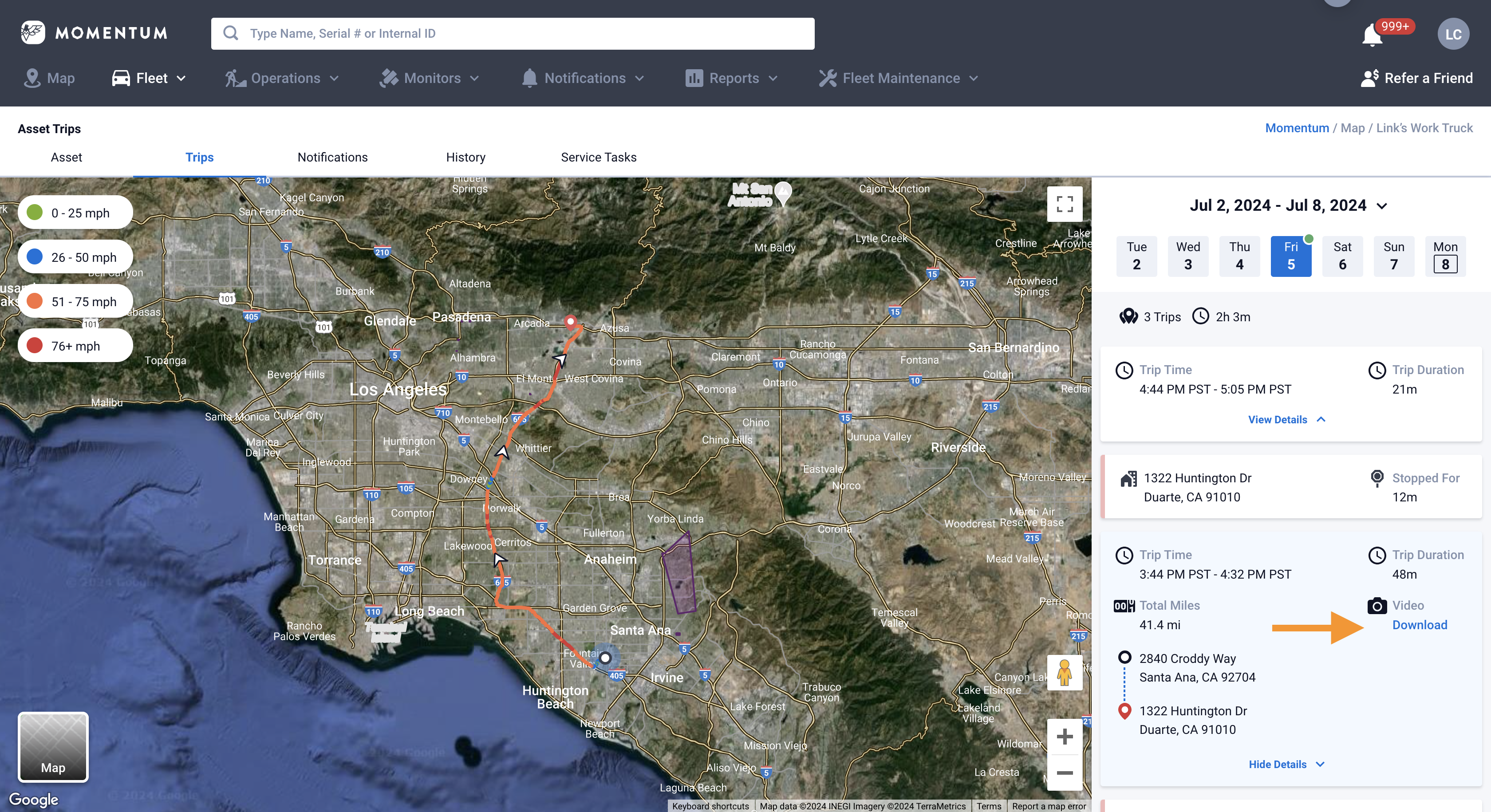
Task: Open the Fleet navigation dropdown
Action: (x=149, y=78)
